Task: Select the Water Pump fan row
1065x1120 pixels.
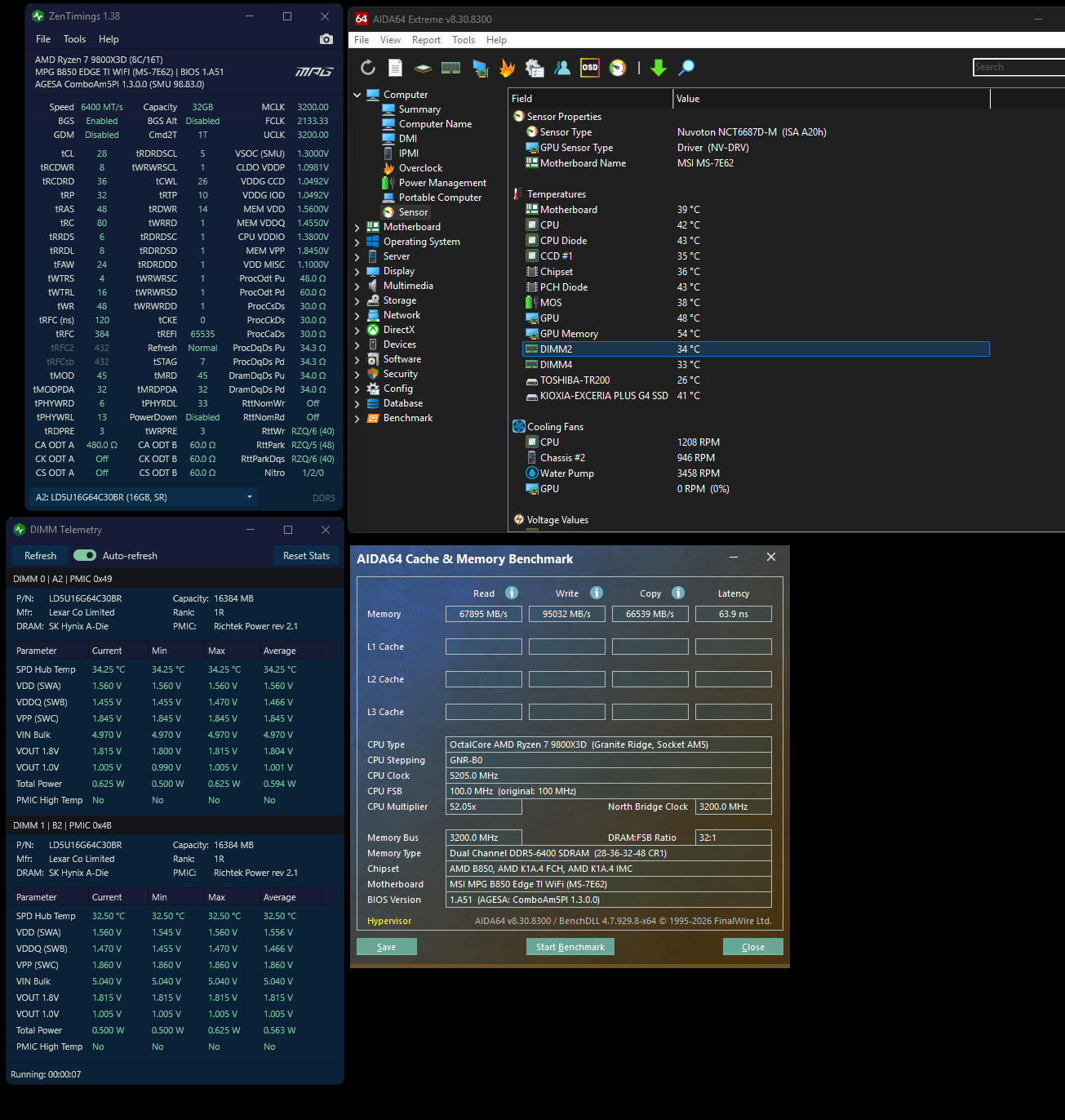Action: 756,473
